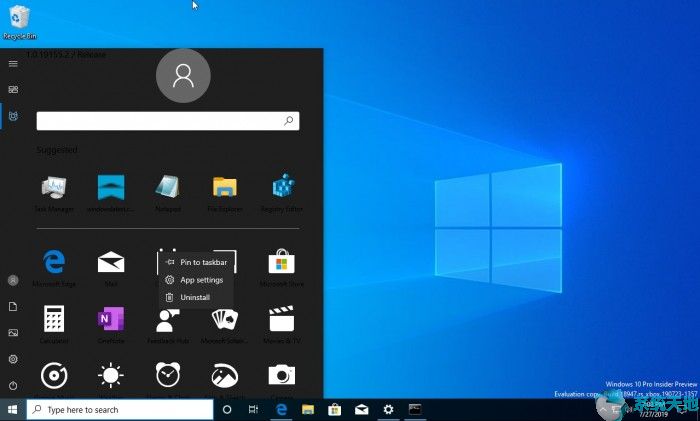
Task: Launch the Calculator app
Action: click(54, 318)
